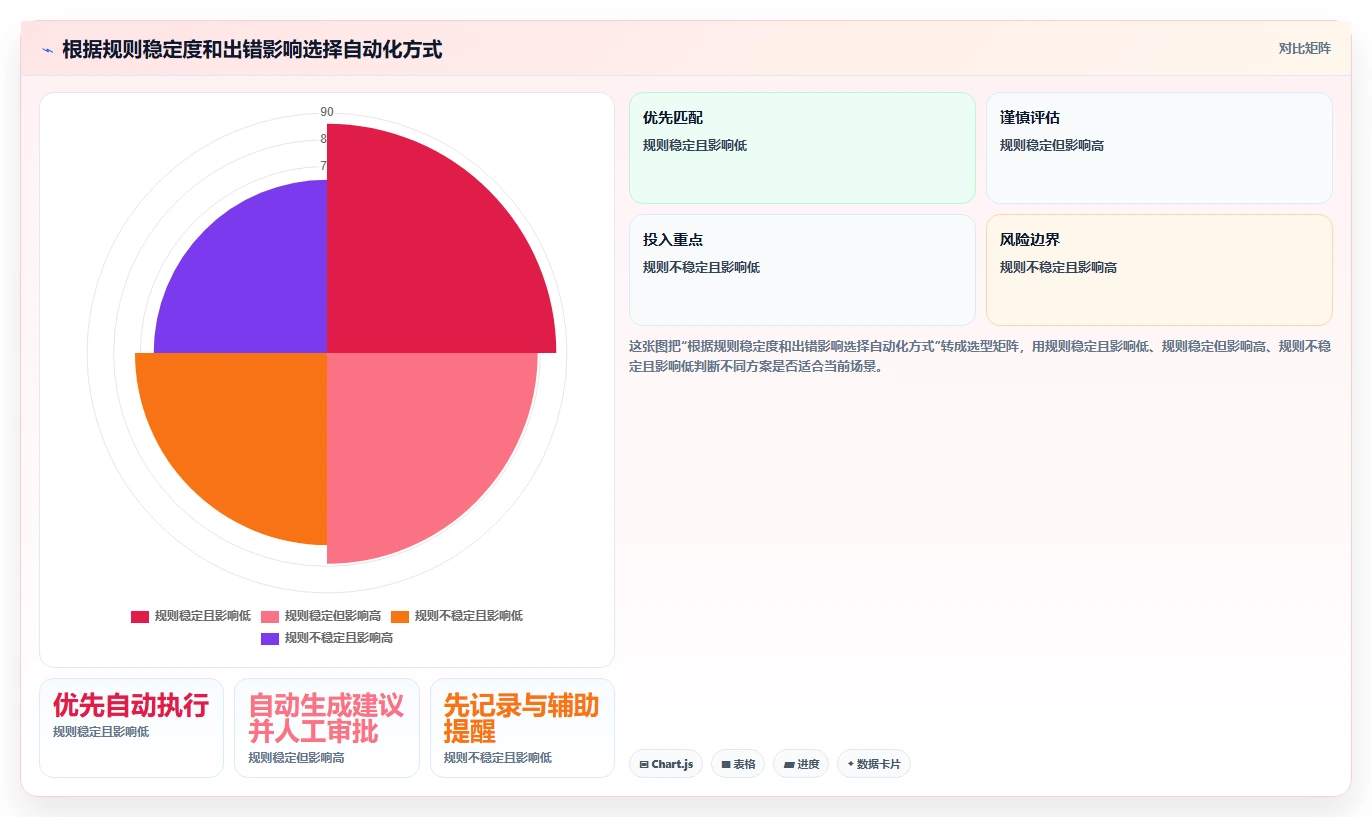This screenshot has height=817, width=1372.
Task: Click the description paragraph starting with 这张图把
Action: point(980,356)
